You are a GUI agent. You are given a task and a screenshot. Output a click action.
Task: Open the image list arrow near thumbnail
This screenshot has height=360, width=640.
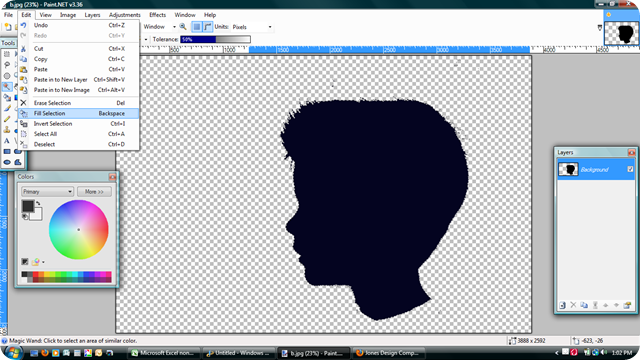click(x=600, y=28)
